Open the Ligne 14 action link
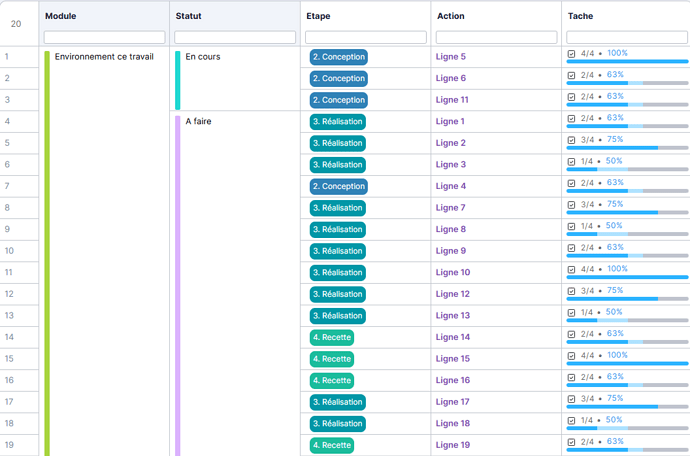 pyautogui.click(x=453, y=337)
